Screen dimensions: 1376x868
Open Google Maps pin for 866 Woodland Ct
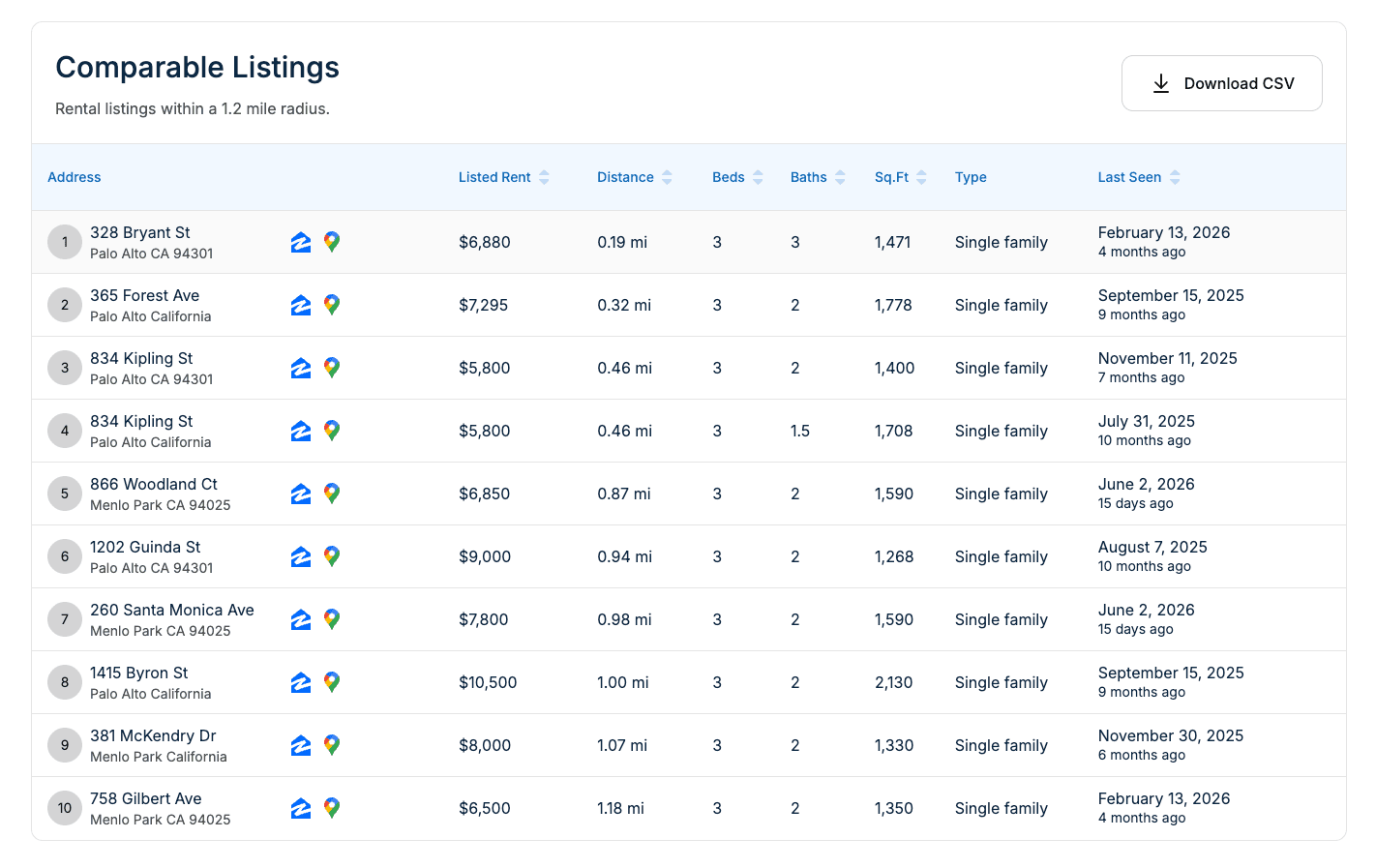point(332,494)
